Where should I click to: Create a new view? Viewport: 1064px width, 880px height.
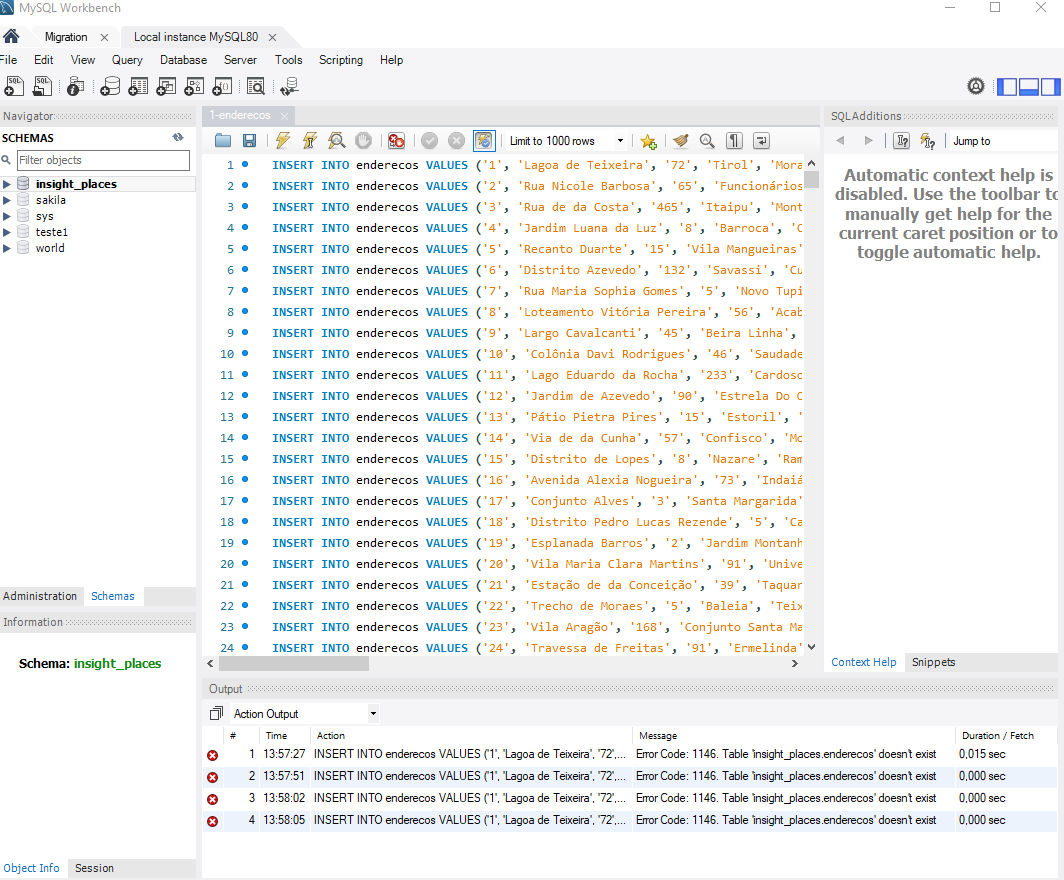(x=166, y=86)
